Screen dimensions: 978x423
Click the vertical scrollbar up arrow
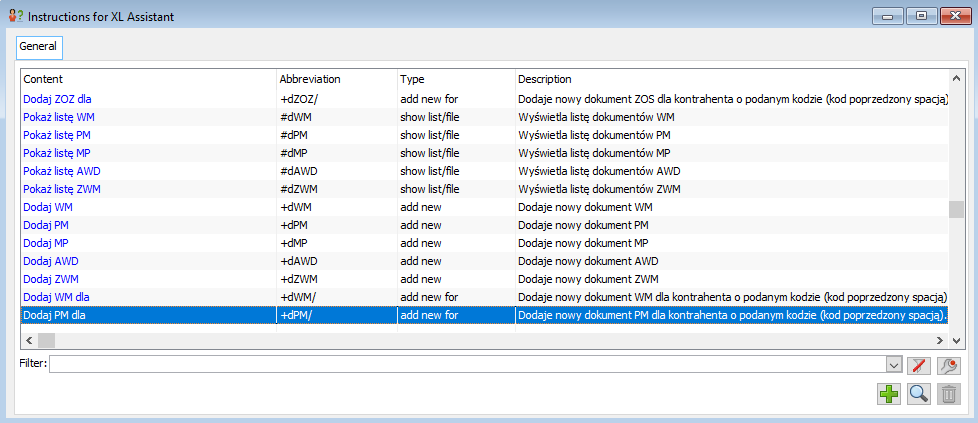click(x=956, y=77)
